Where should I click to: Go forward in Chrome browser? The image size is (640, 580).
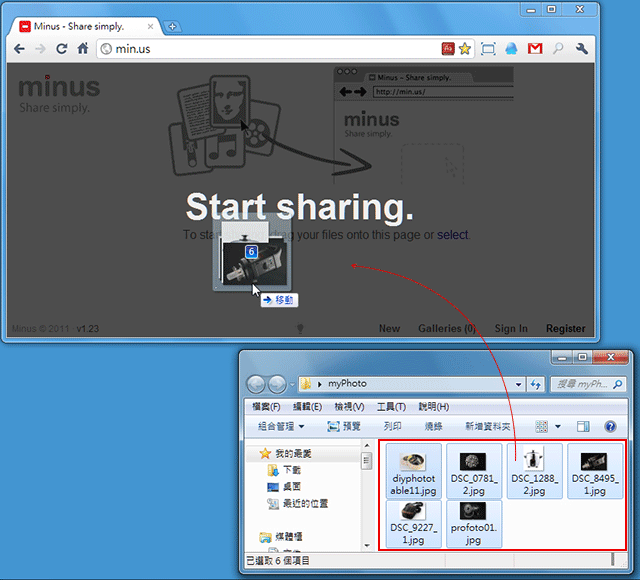(x=40, y=49)
